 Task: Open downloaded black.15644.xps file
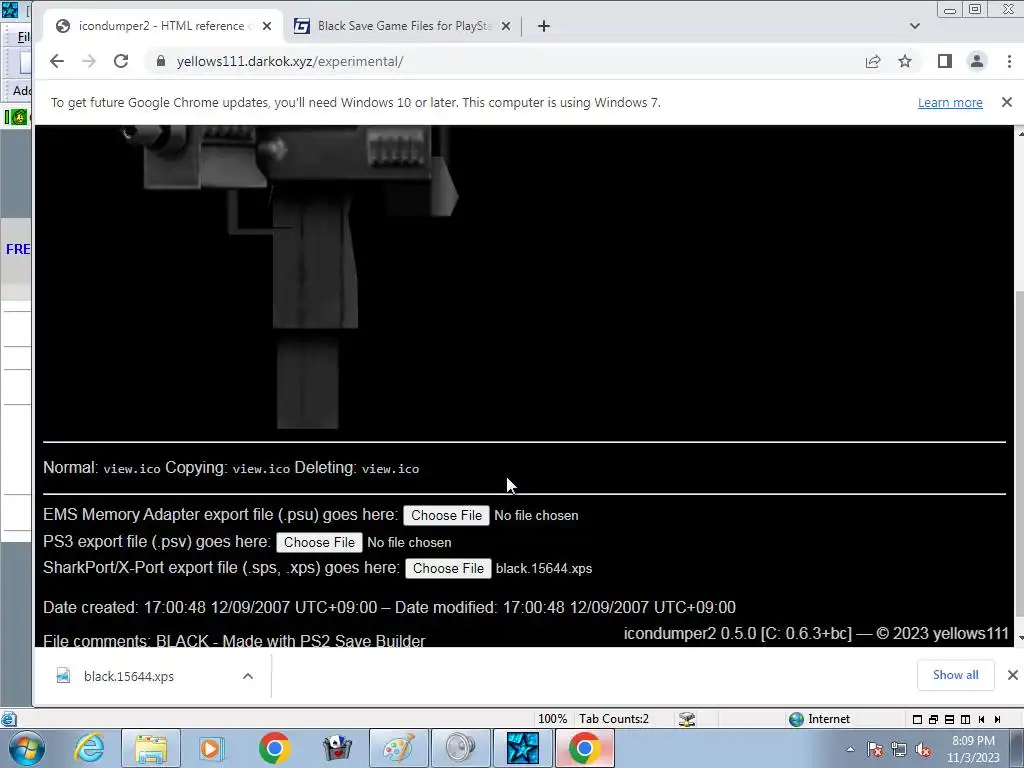[x=129, y=677]
